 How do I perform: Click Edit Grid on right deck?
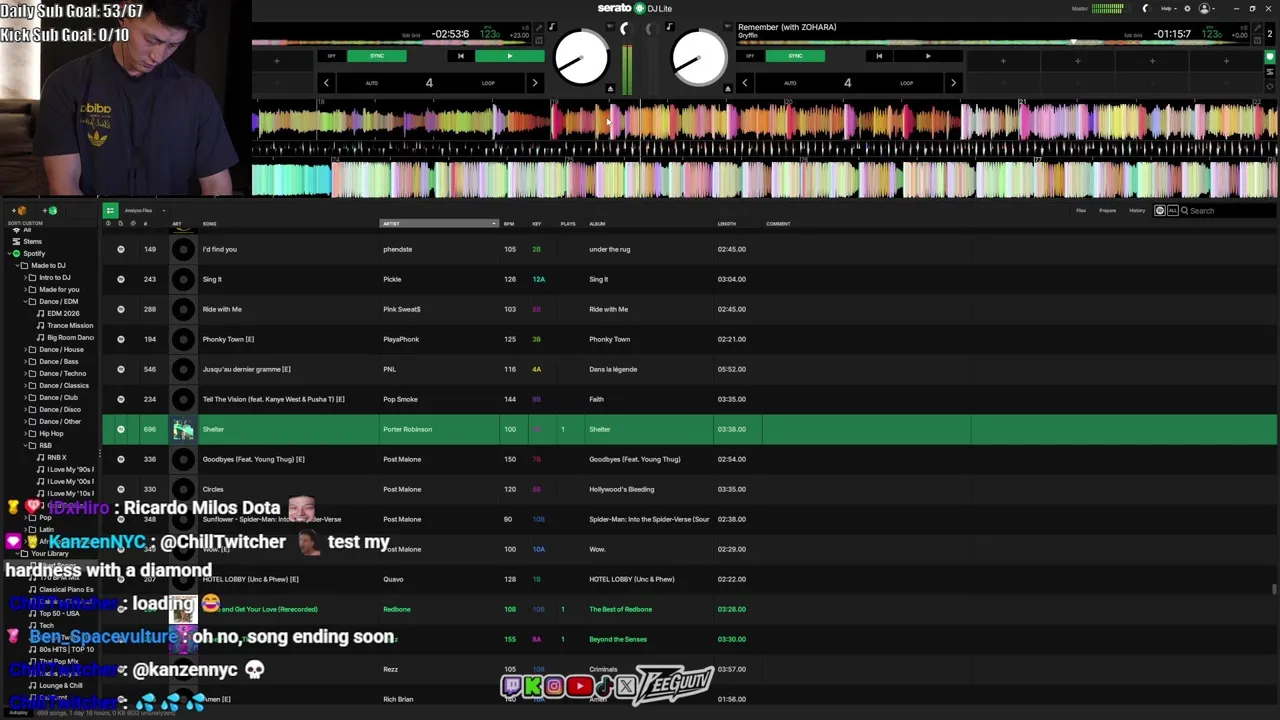tap(1133, 35)
